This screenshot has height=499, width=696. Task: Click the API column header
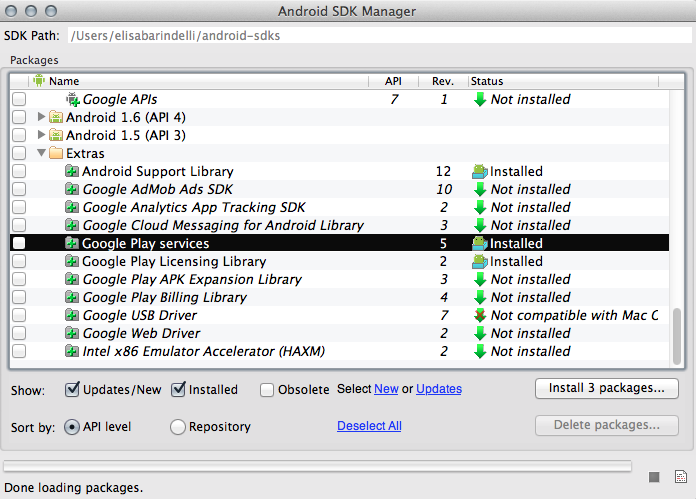point(393,81)
